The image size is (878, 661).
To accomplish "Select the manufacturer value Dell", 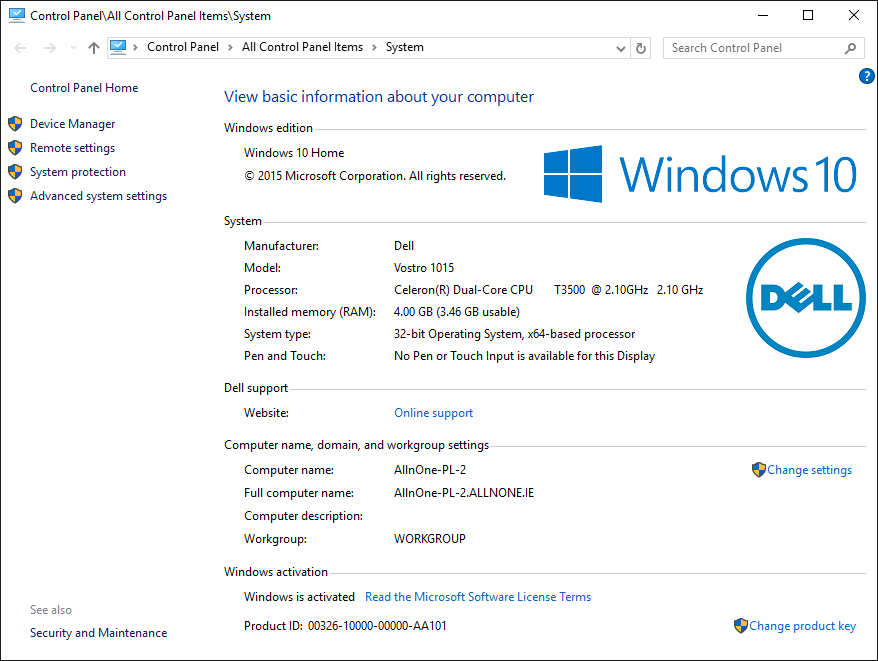I will (x=404, y=246).
